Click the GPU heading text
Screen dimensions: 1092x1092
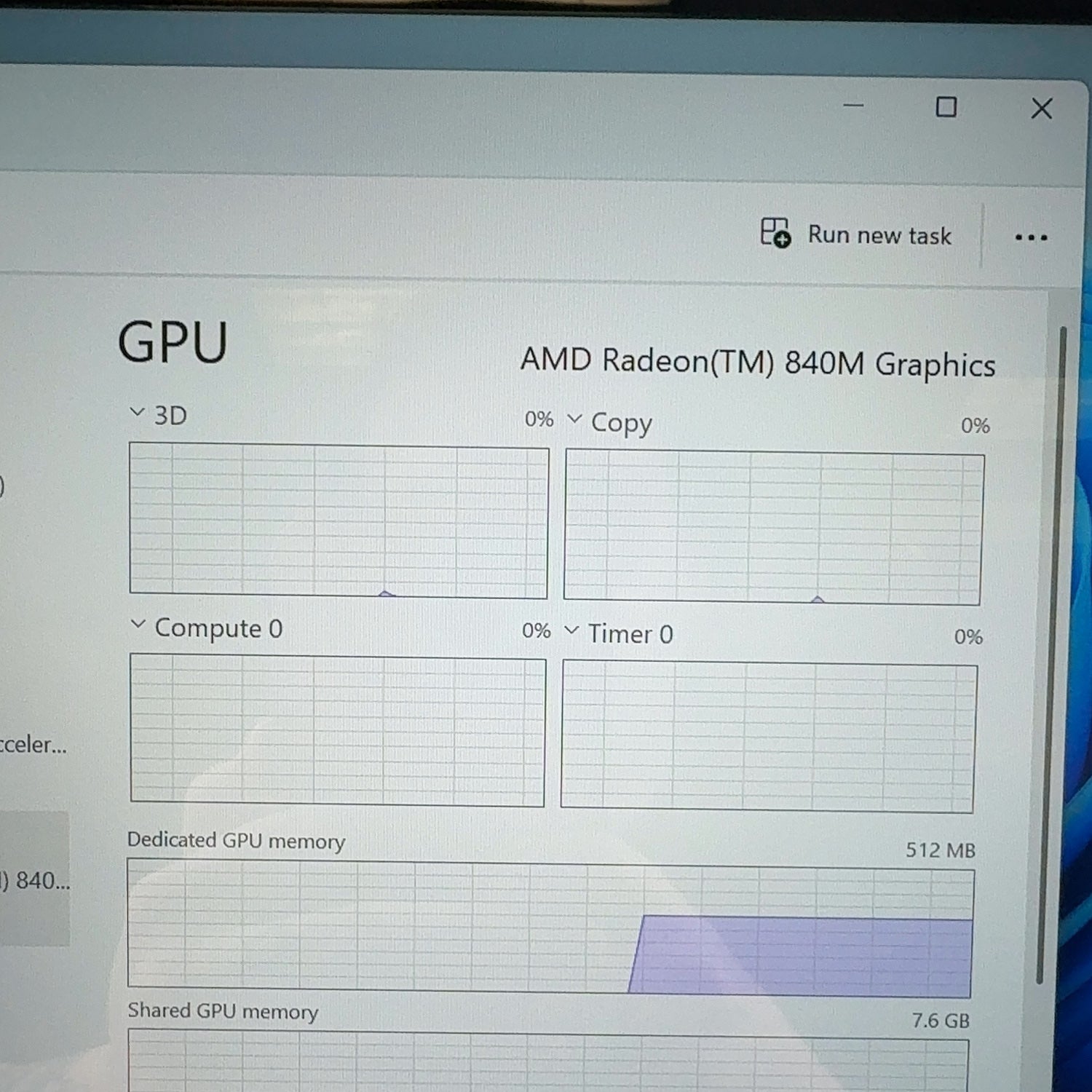pos(173,342)
